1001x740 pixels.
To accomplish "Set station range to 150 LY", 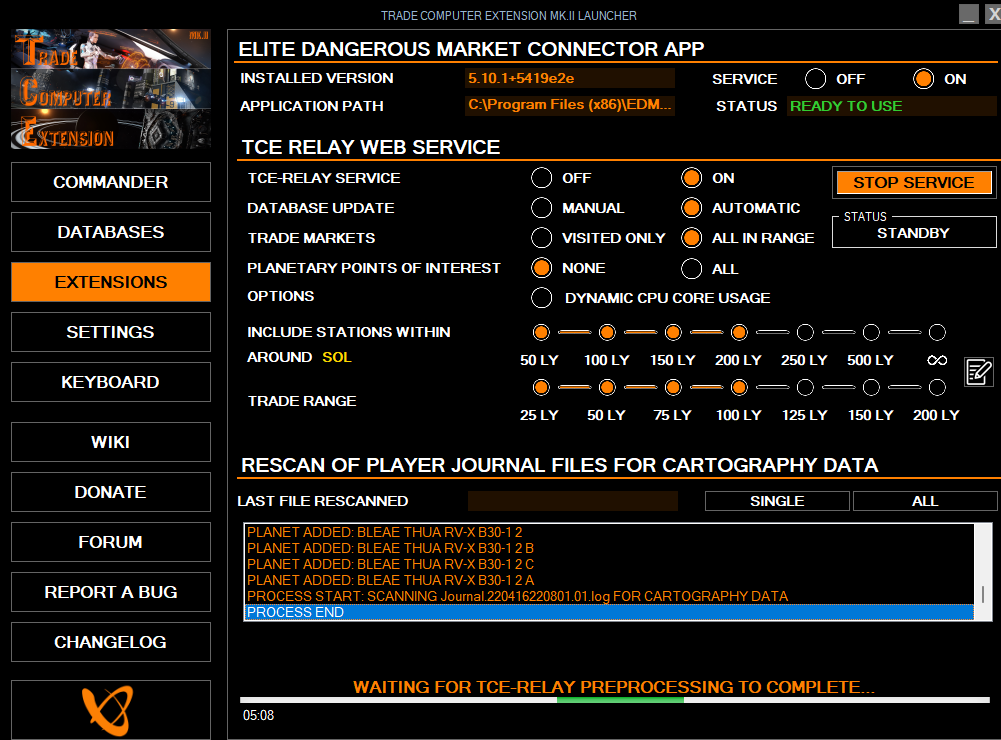I will tap(673, 332).
